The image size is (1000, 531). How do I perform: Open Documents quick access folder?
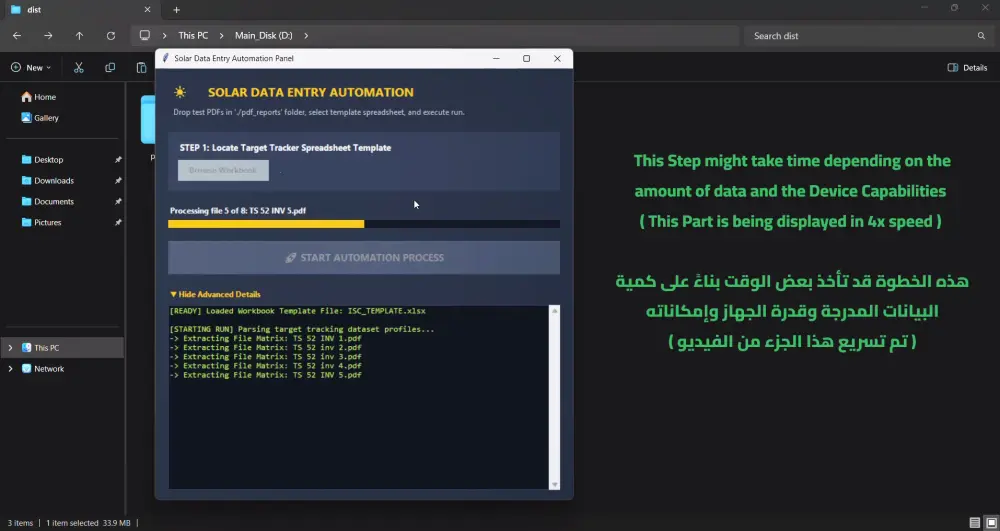tap(47, 202)
